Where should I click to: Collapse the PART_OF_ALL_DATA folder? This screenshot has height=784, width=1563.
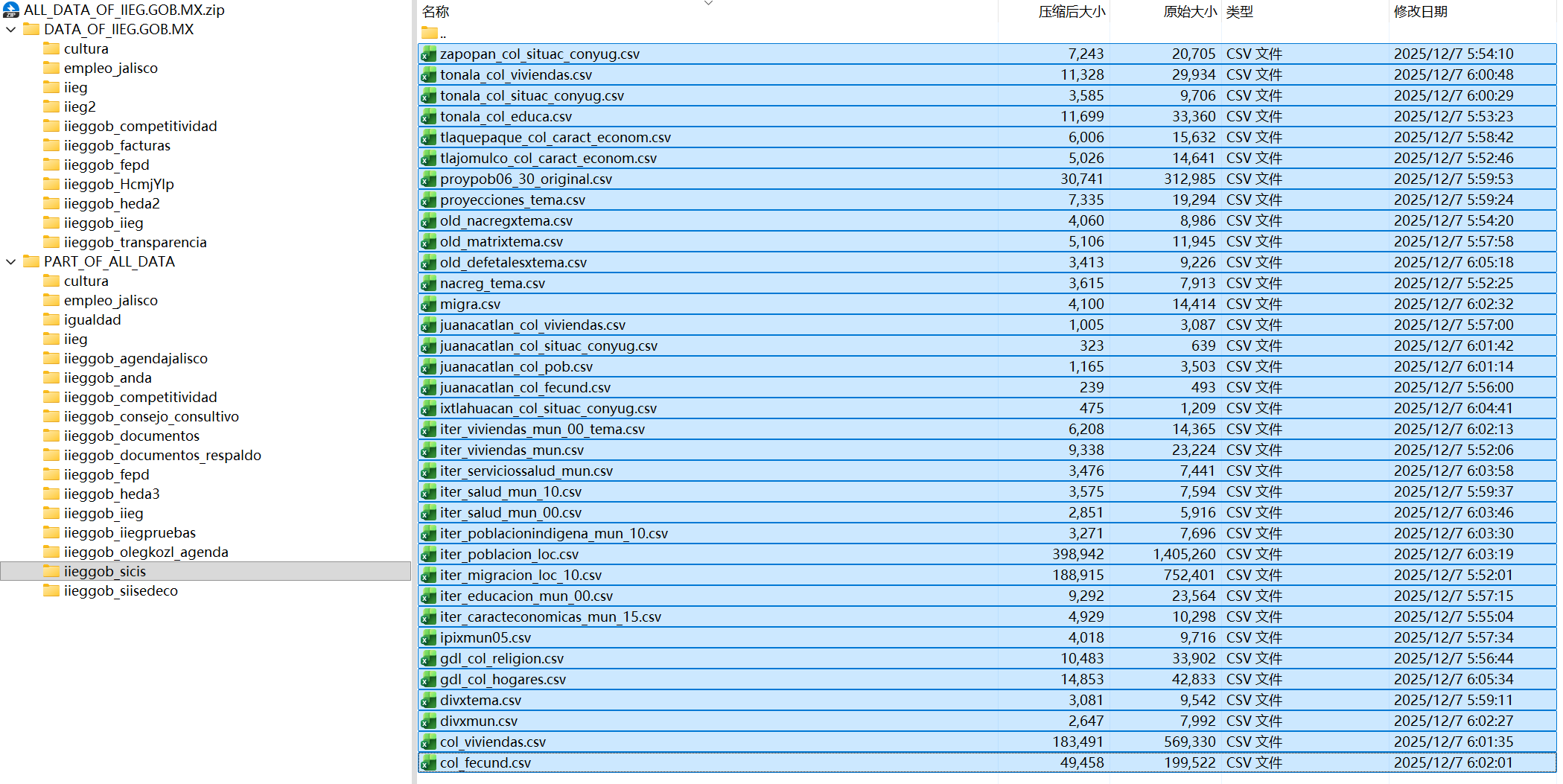point(11,262)
